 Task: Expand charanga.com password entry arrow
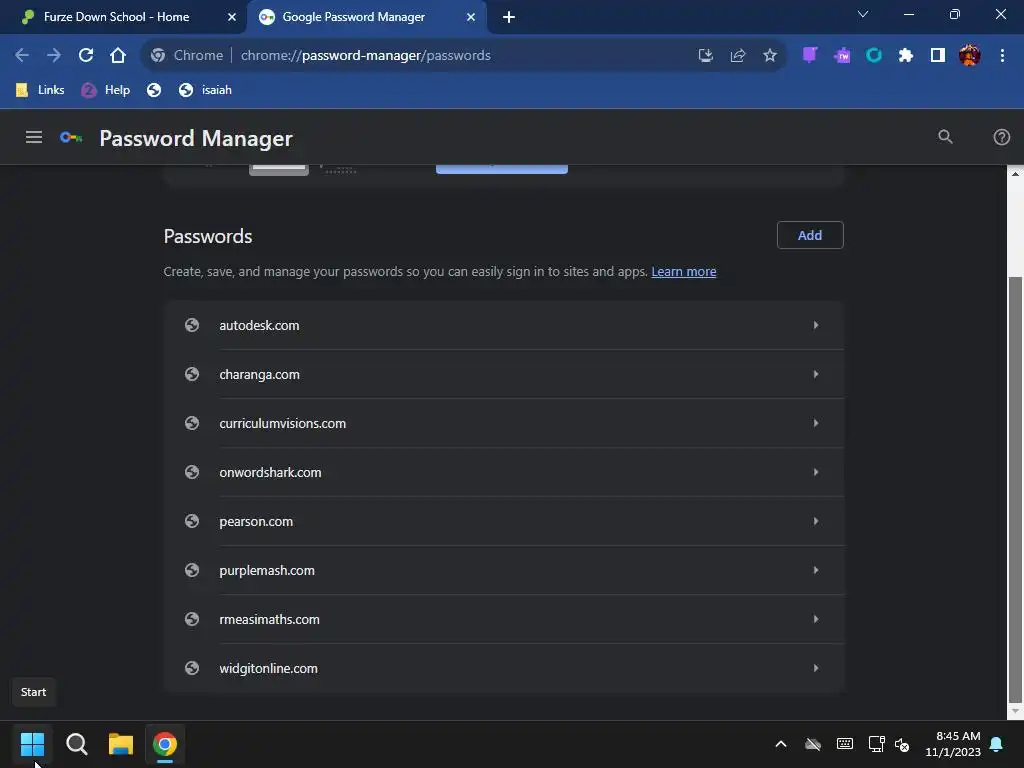point(816,374)
